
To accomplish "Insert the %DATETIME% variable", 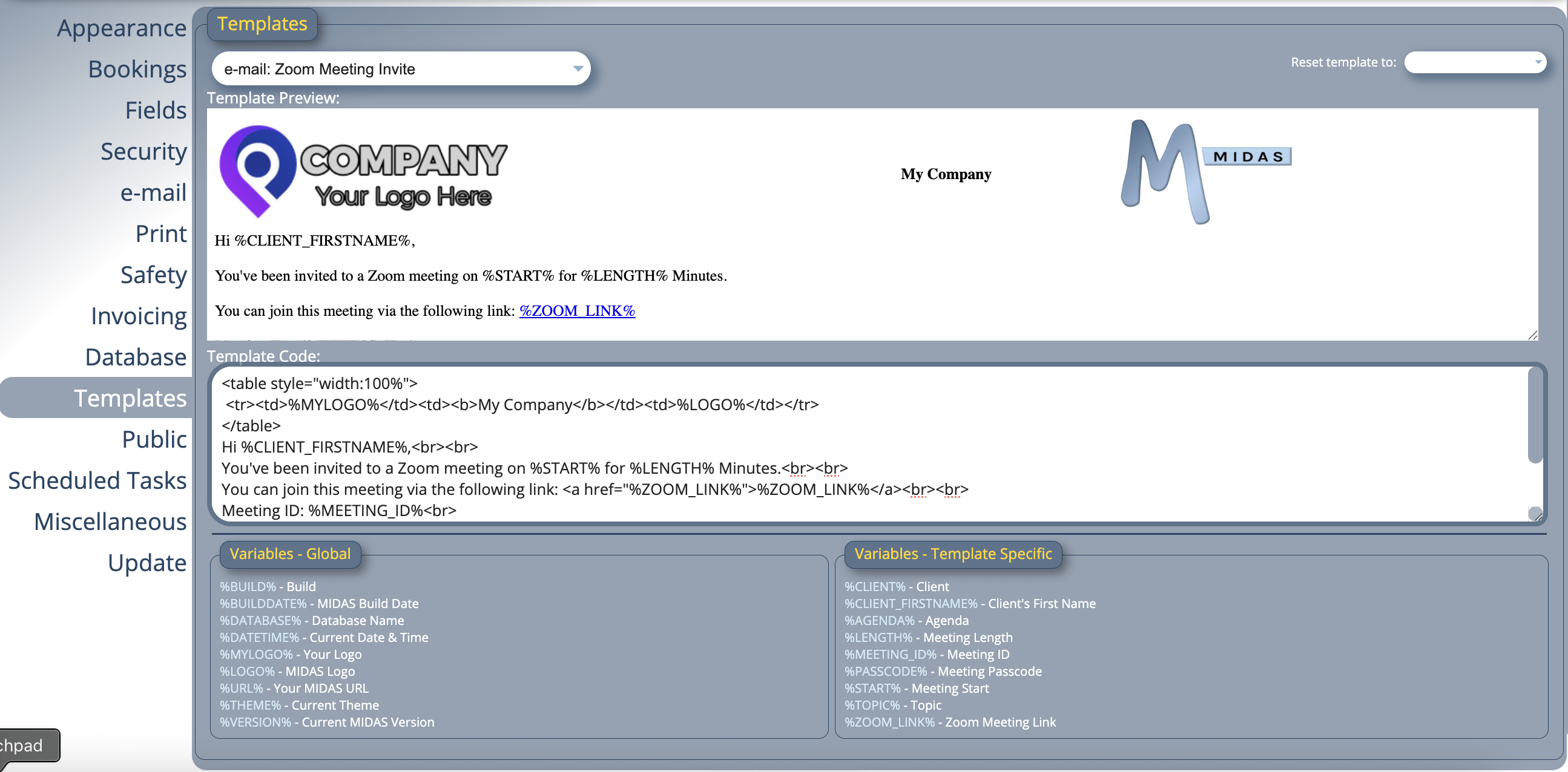I will 259,638.
